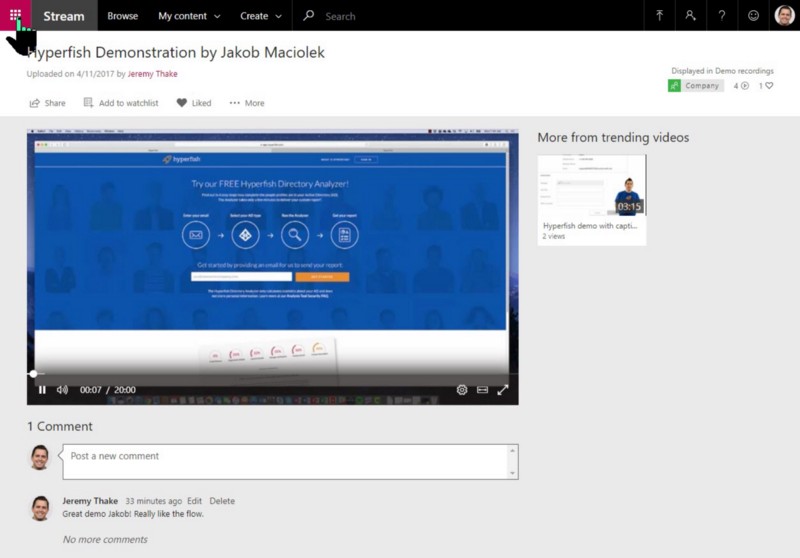Screen dimensions: 800x558
Task: Click the Jeremy Thake comment author name
Action: point(90,501)
